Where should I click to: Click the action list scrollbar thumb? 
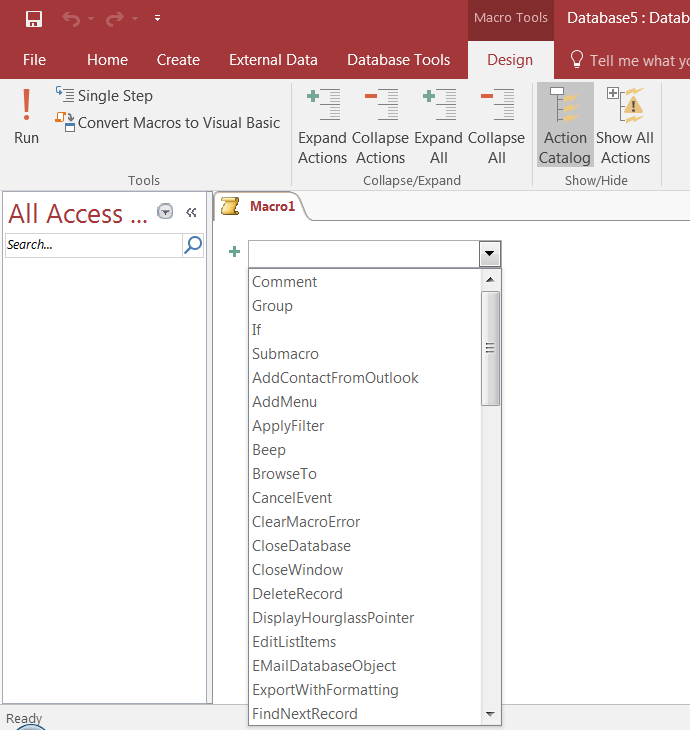tap(490, 348)
